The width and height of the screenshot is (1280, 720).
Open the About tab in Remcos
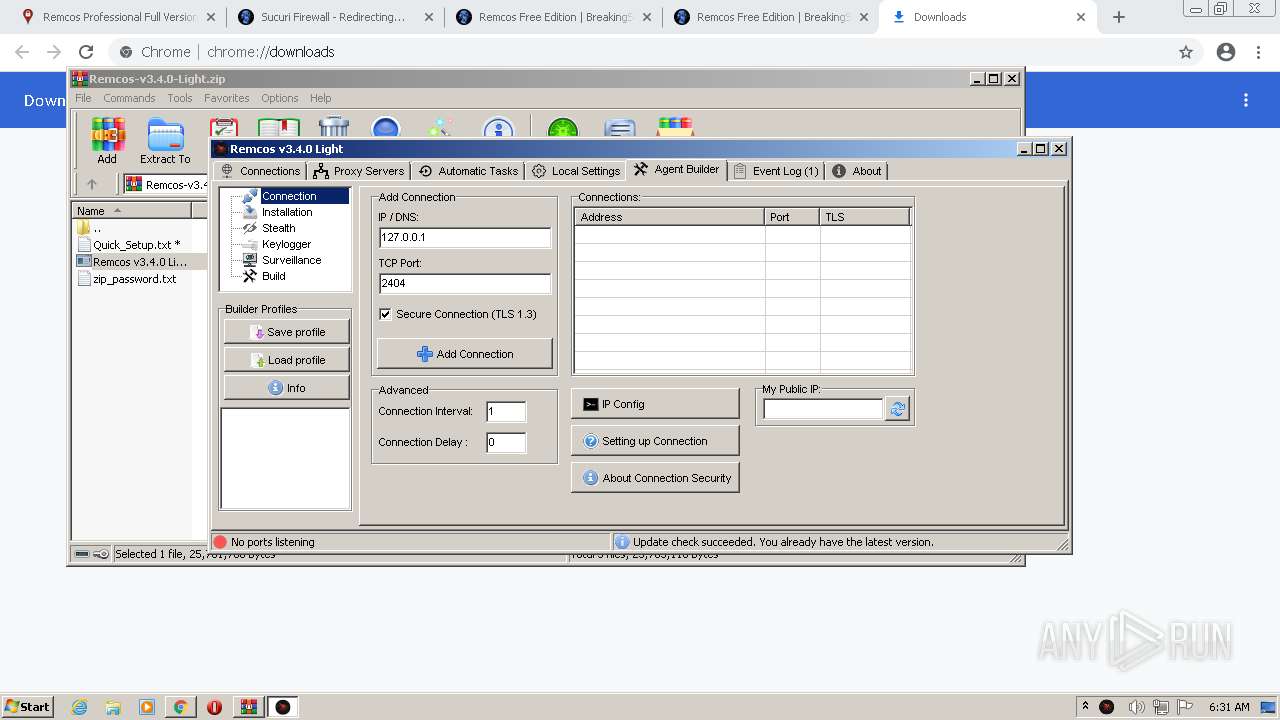tap(857, 171)
